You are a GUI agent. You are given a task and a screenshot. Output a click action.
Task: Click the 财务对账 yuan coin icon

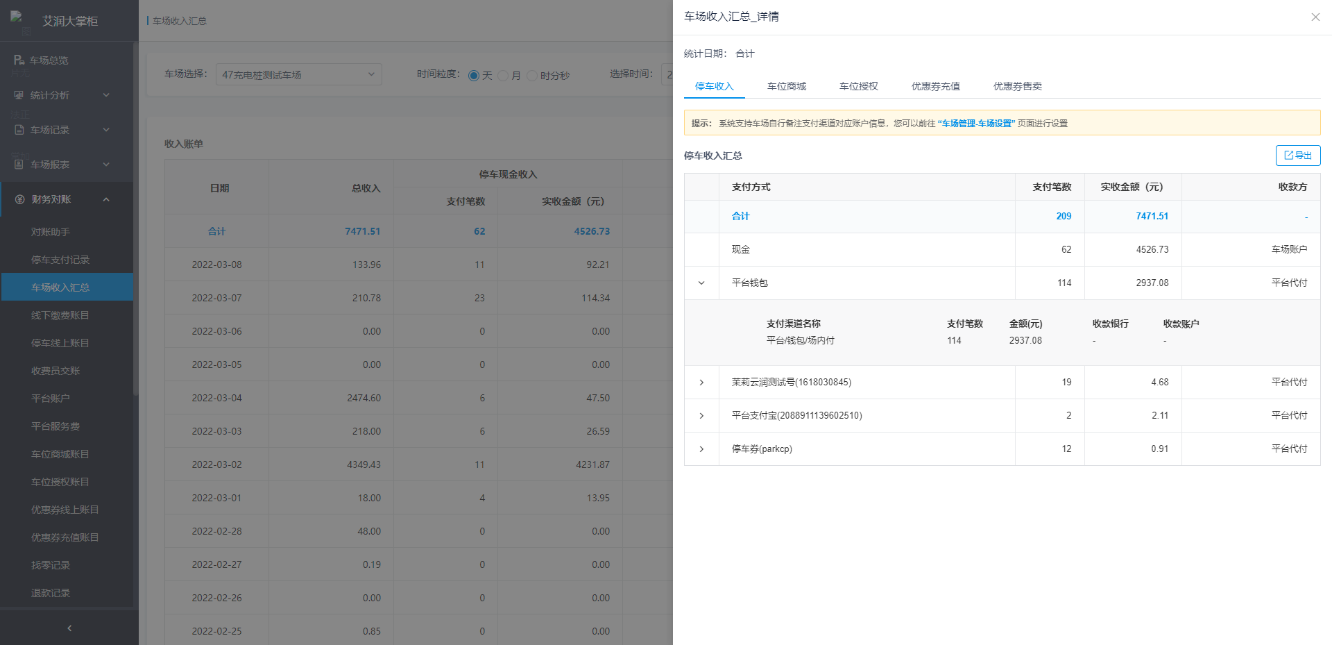(19, 199)
